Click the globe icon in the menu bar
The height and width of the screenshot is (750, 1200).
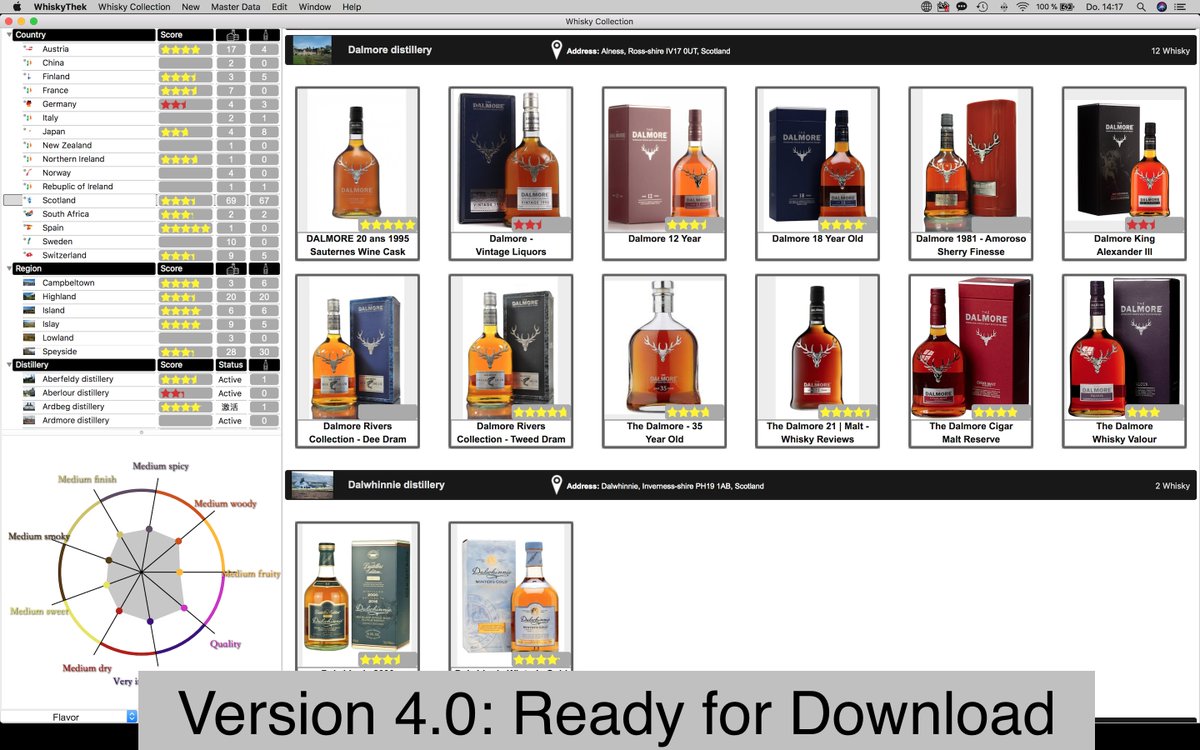click(x=927, y=7)
